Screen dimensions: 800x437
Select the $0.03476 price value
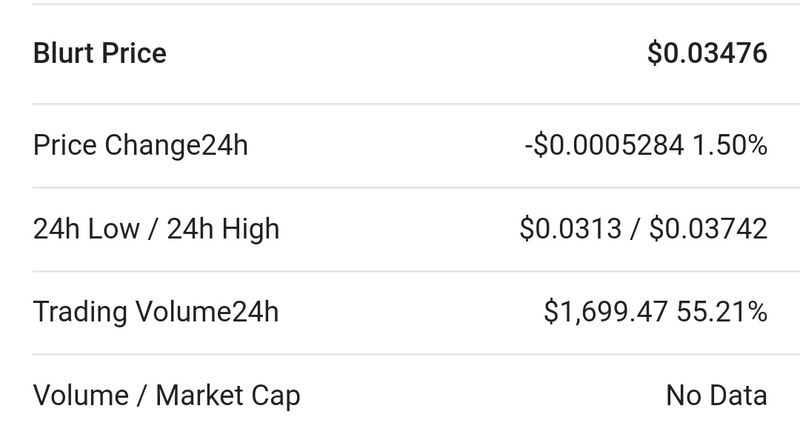(x=707, y=53)
